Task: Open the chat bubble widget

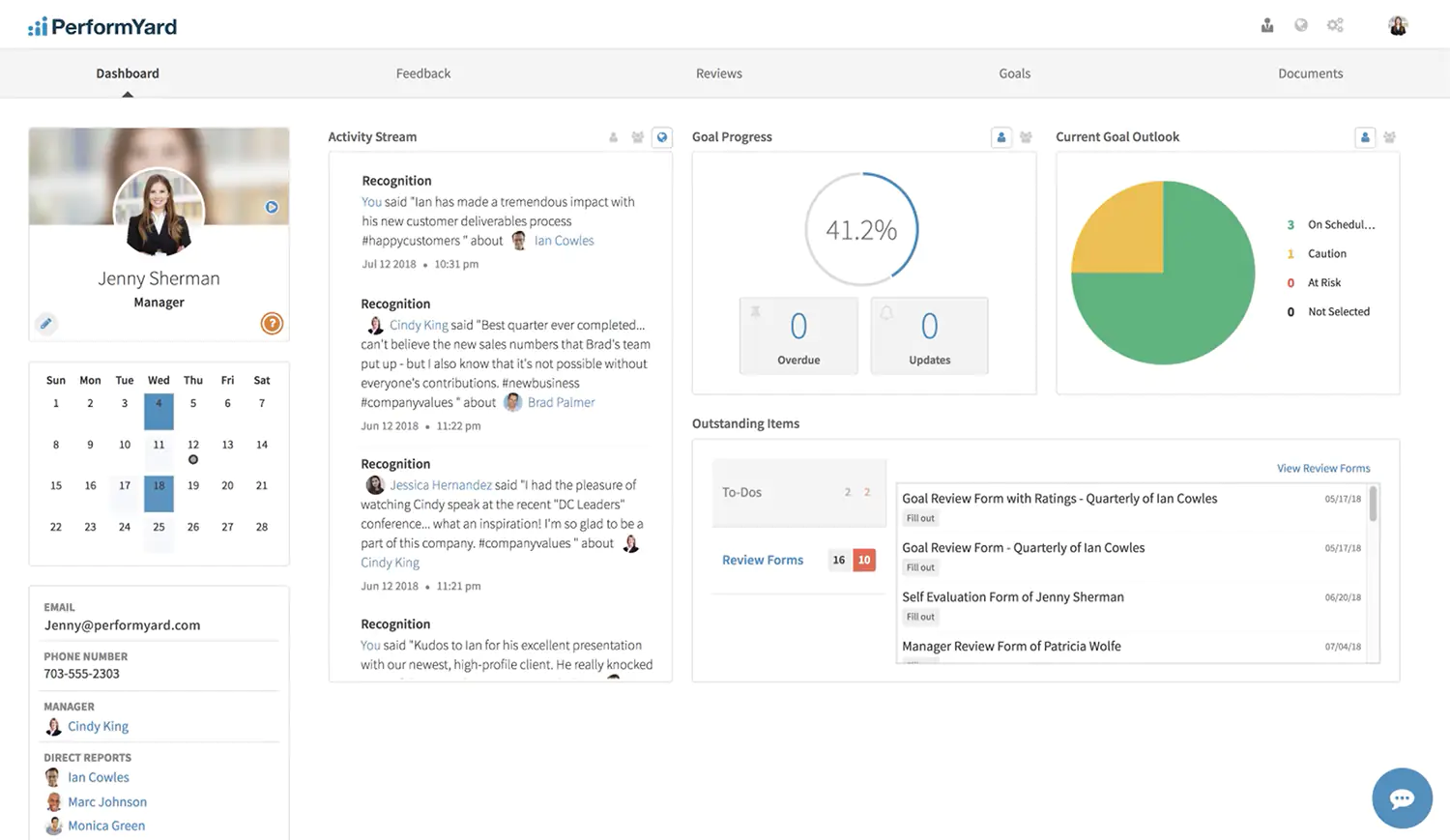Action: click(1402, 798)
